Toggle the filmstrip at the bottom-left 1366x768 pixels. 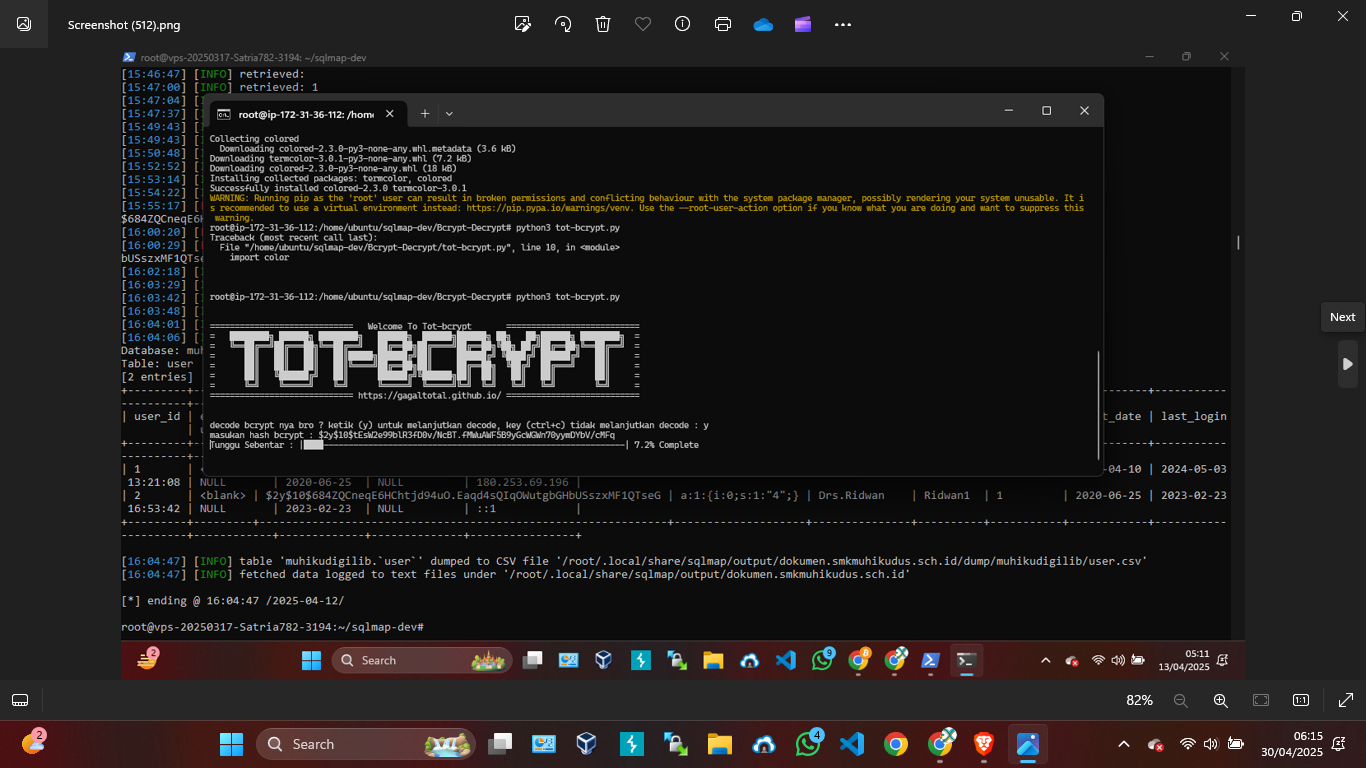click(20, 700)
